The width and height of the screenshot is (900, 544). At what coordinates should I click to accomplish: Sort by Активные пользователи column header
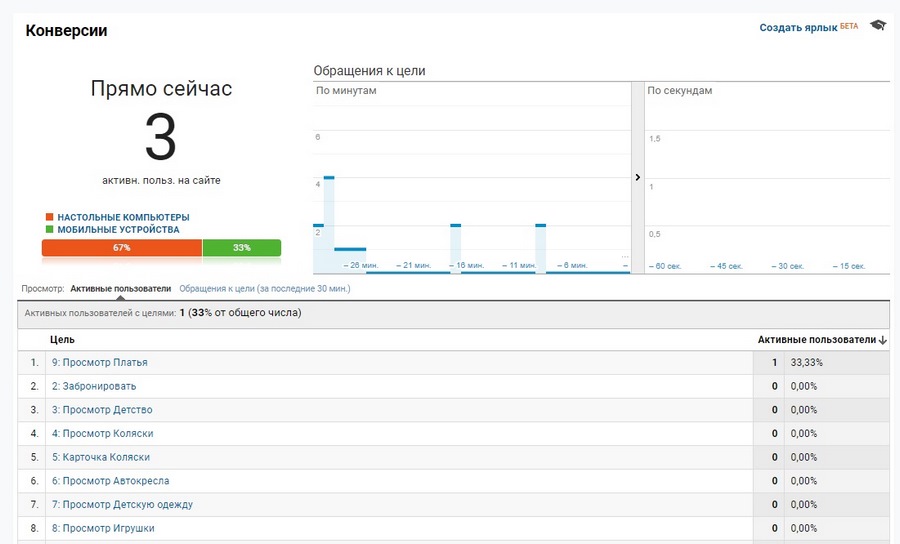[x=817, y=340]
